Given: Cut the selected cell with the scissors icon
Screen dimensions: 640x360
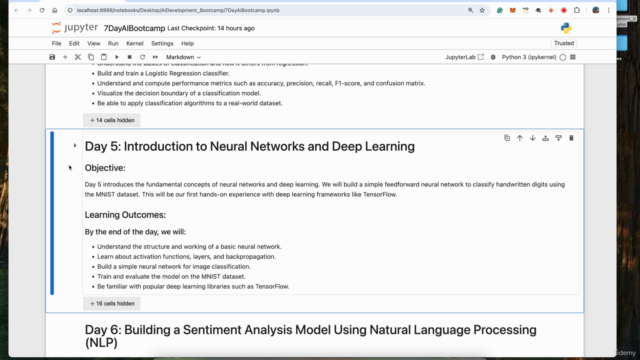Looking at the screenshot, I should click(78, 57).
